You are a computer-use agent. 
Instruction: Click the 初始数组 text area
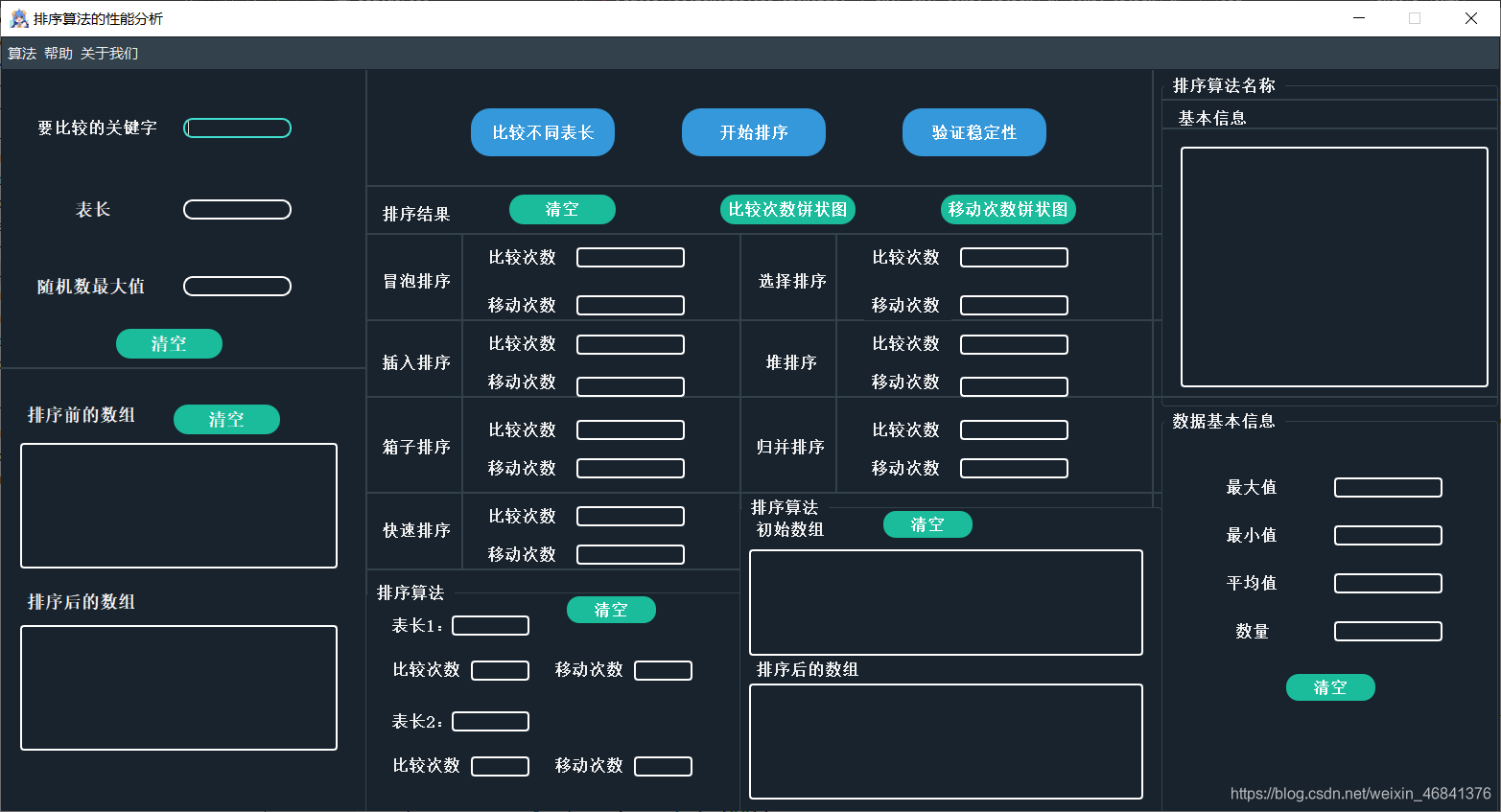(x=947, y=603)
